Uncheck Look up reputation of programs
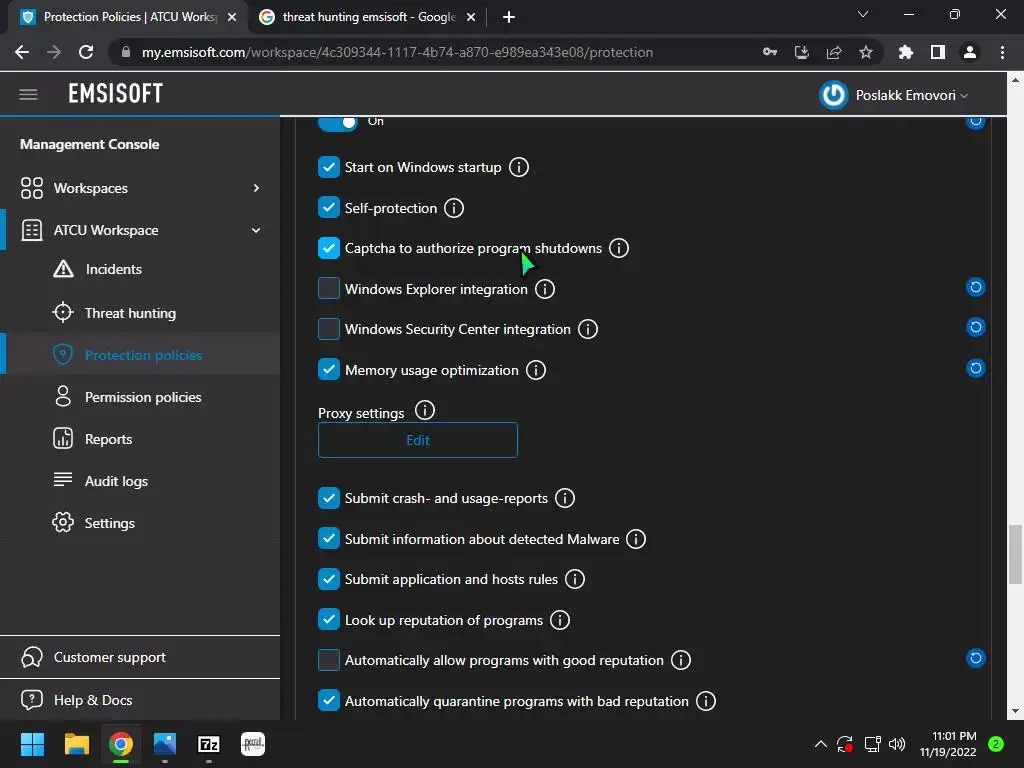1024x768 pixels. pos(329,620)
